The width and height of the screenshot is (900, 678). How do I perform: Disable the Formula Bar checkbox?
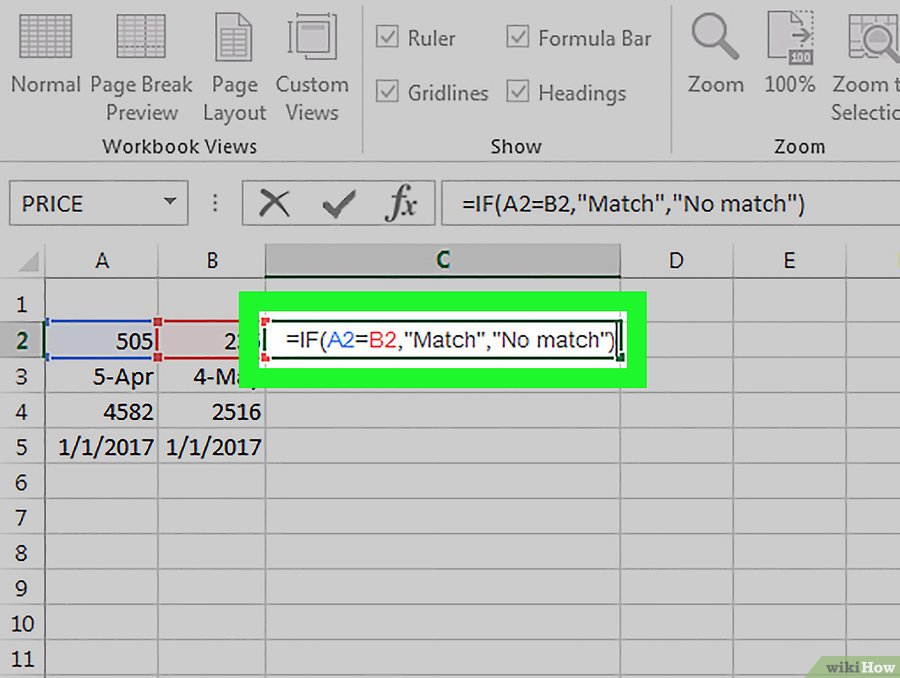[517, 38]
